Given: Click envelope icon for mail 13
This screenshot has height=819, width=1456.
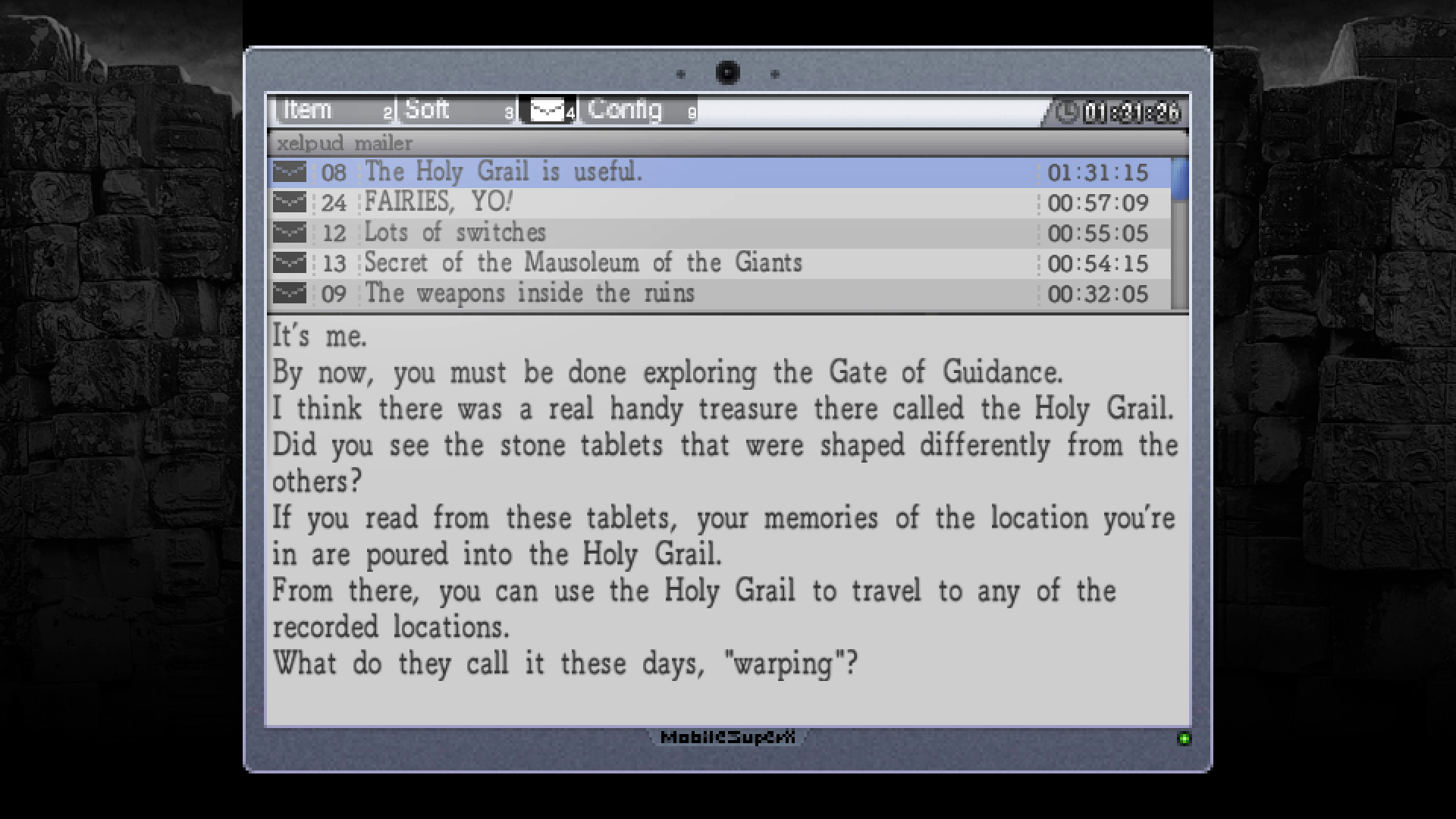Looking at the screenshot, I should coord(290,263).
